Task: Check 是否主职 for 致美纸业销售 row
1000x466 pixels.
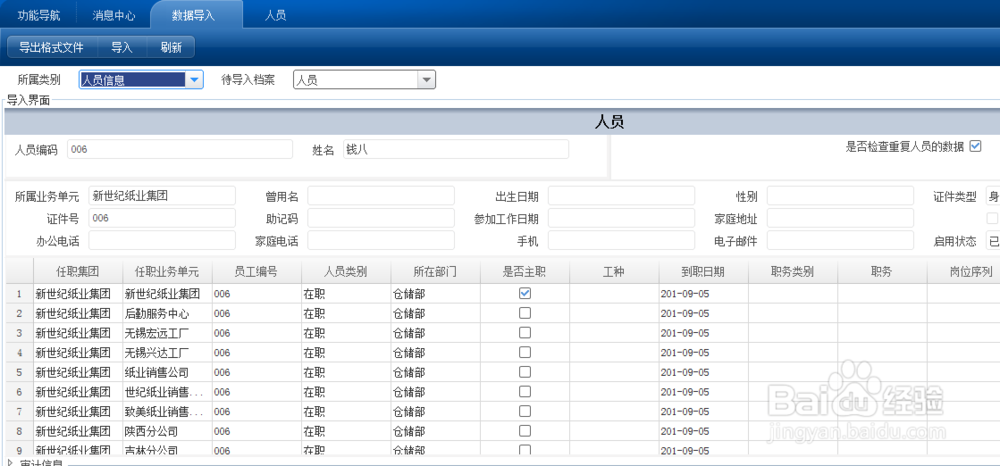Action: (525, 411)
